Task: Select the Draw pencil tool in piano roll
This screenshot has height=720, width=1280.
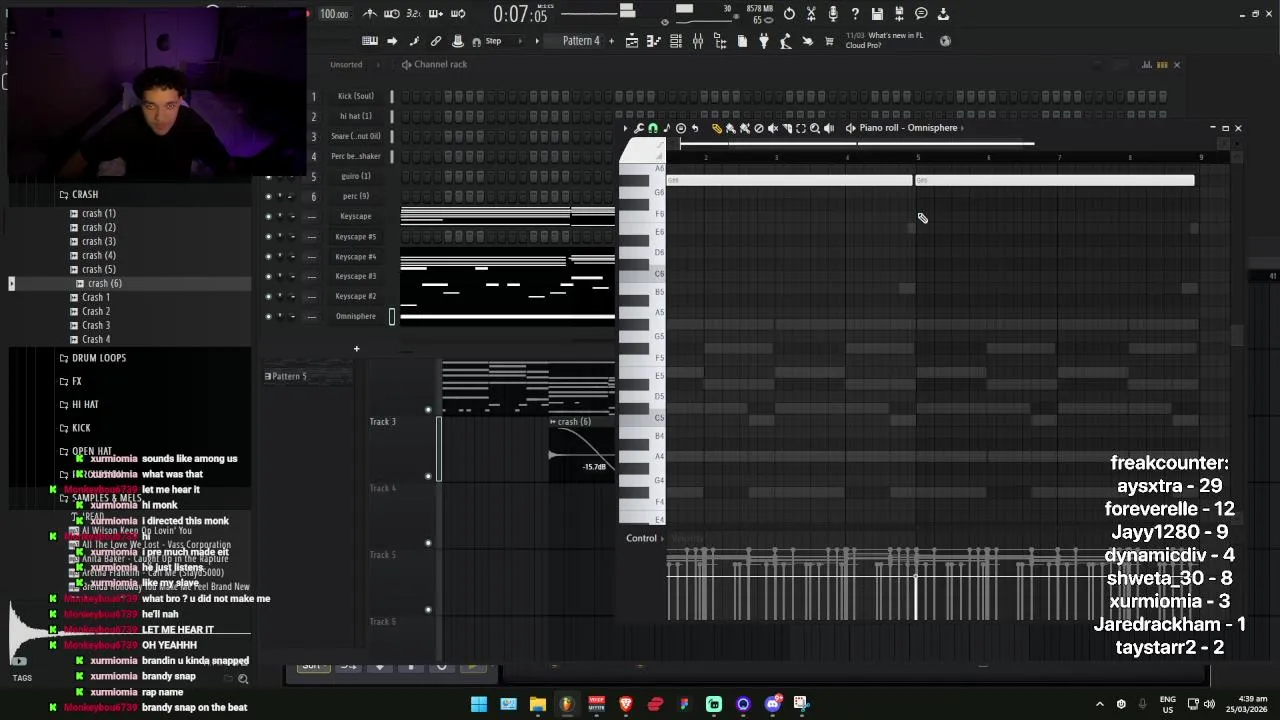Action: pos(717,128)
